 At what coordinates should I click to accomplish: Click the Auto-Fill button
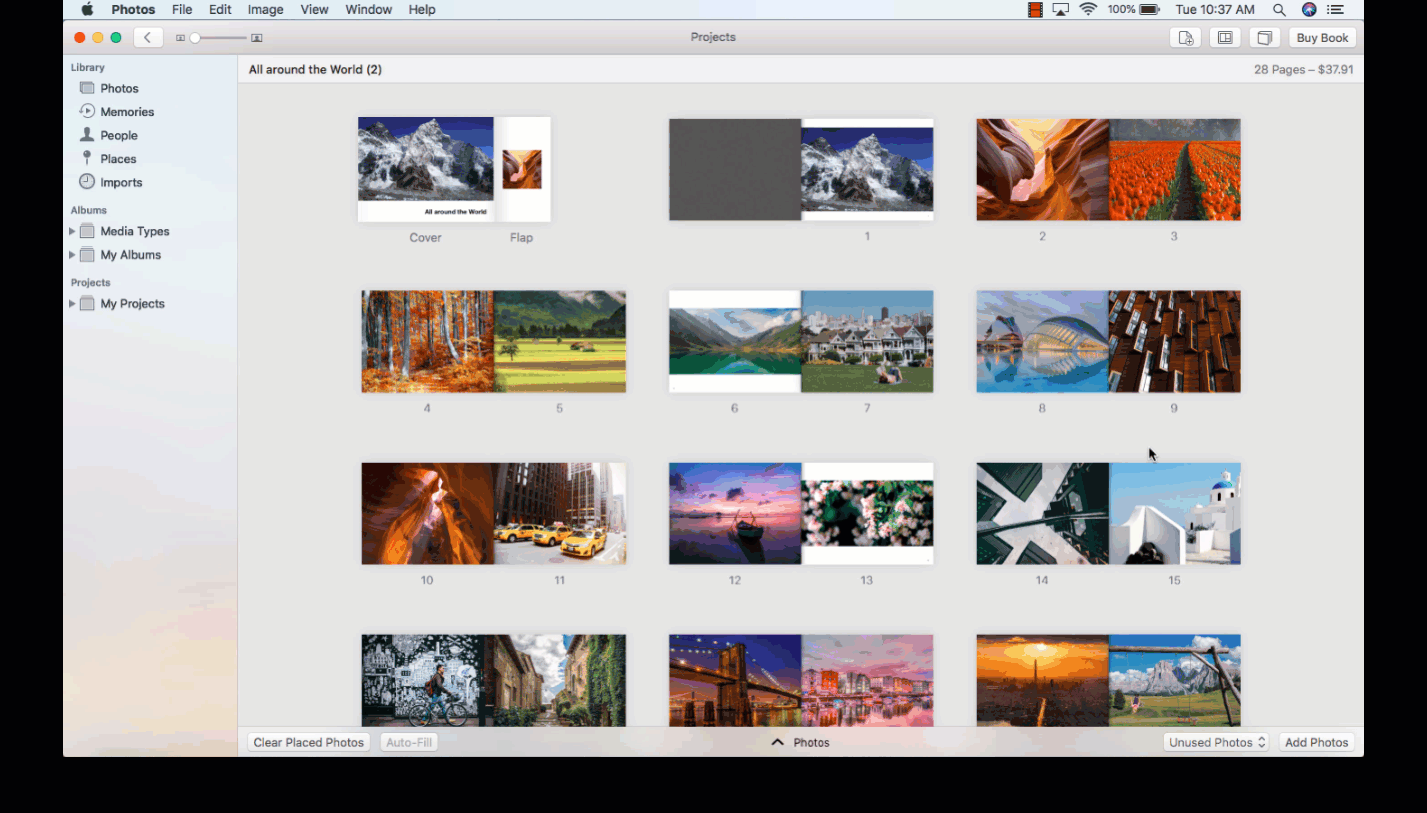(x=409, y=742)
